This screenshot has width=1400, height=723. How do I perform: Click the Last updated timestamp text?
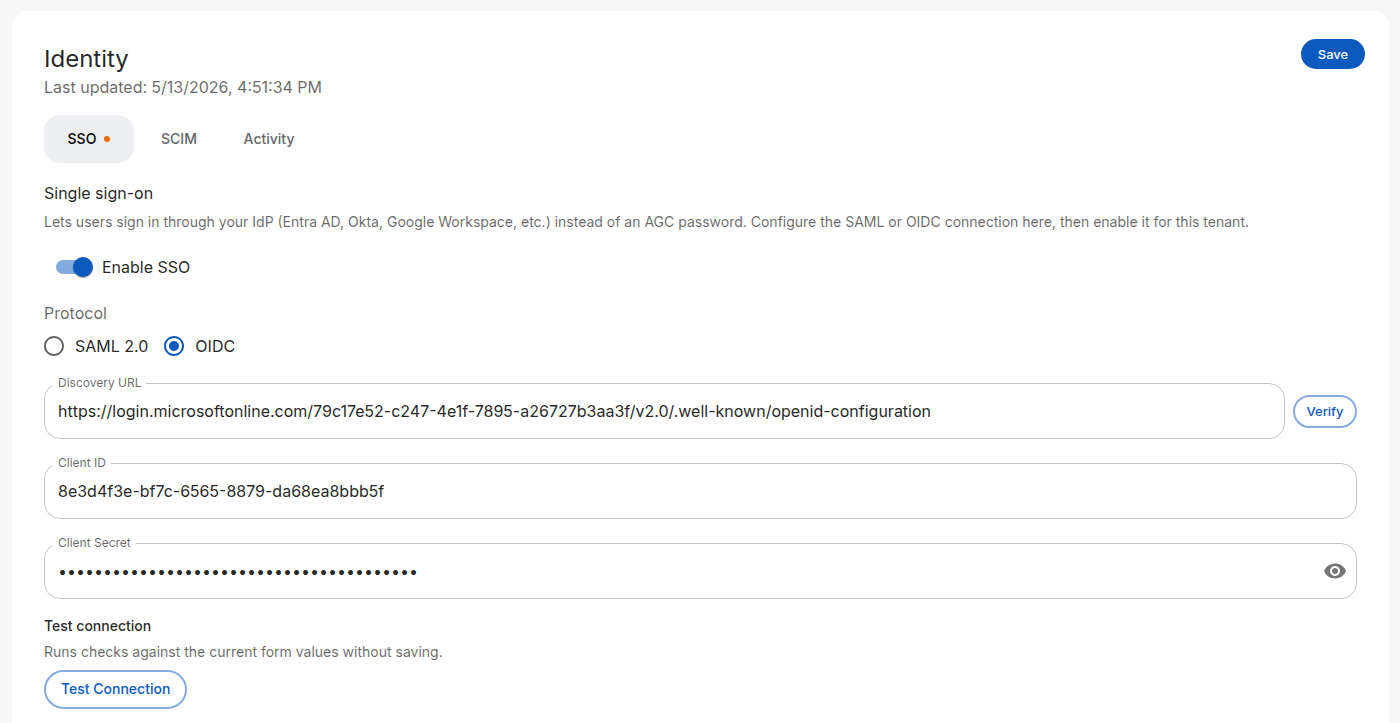tap(183, 87)
